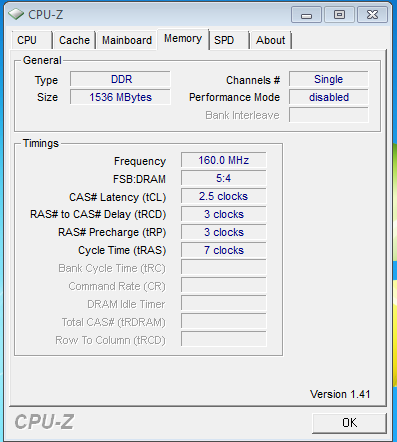This screenshot has width=397, height=442.
Task: Click the Cycle Time tRAS value 7 clocks
Action: tap(224, 250)
